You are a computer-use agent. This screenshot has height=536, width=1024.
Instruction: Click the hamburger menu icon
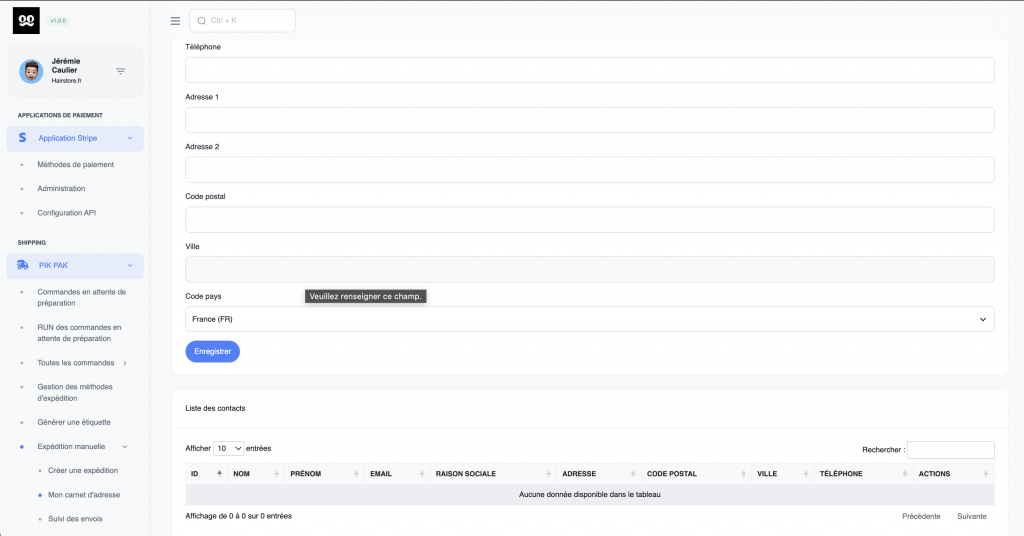pos(175,21)
